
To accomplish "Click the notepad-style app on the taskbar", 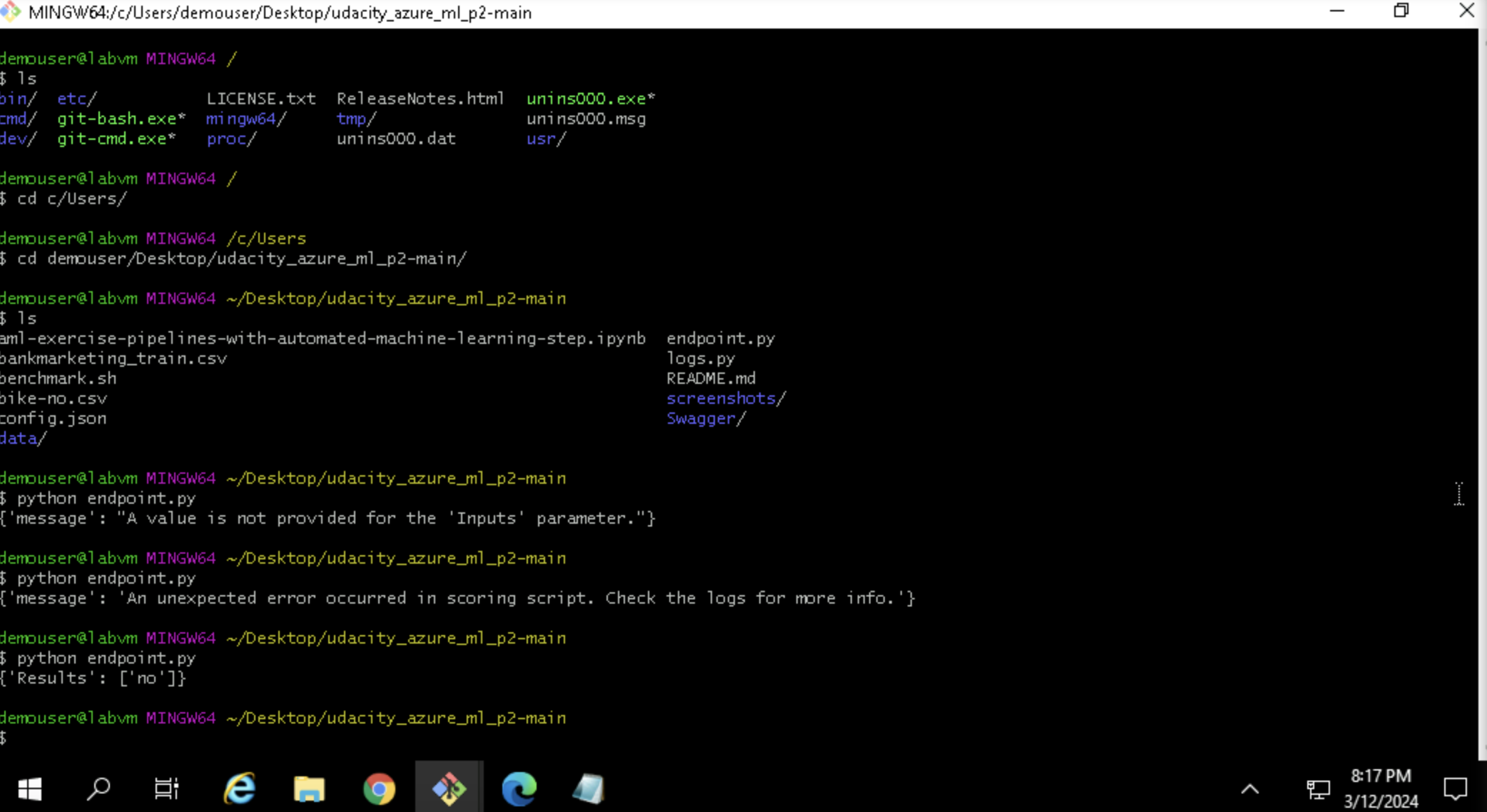I will pos(588,788).
